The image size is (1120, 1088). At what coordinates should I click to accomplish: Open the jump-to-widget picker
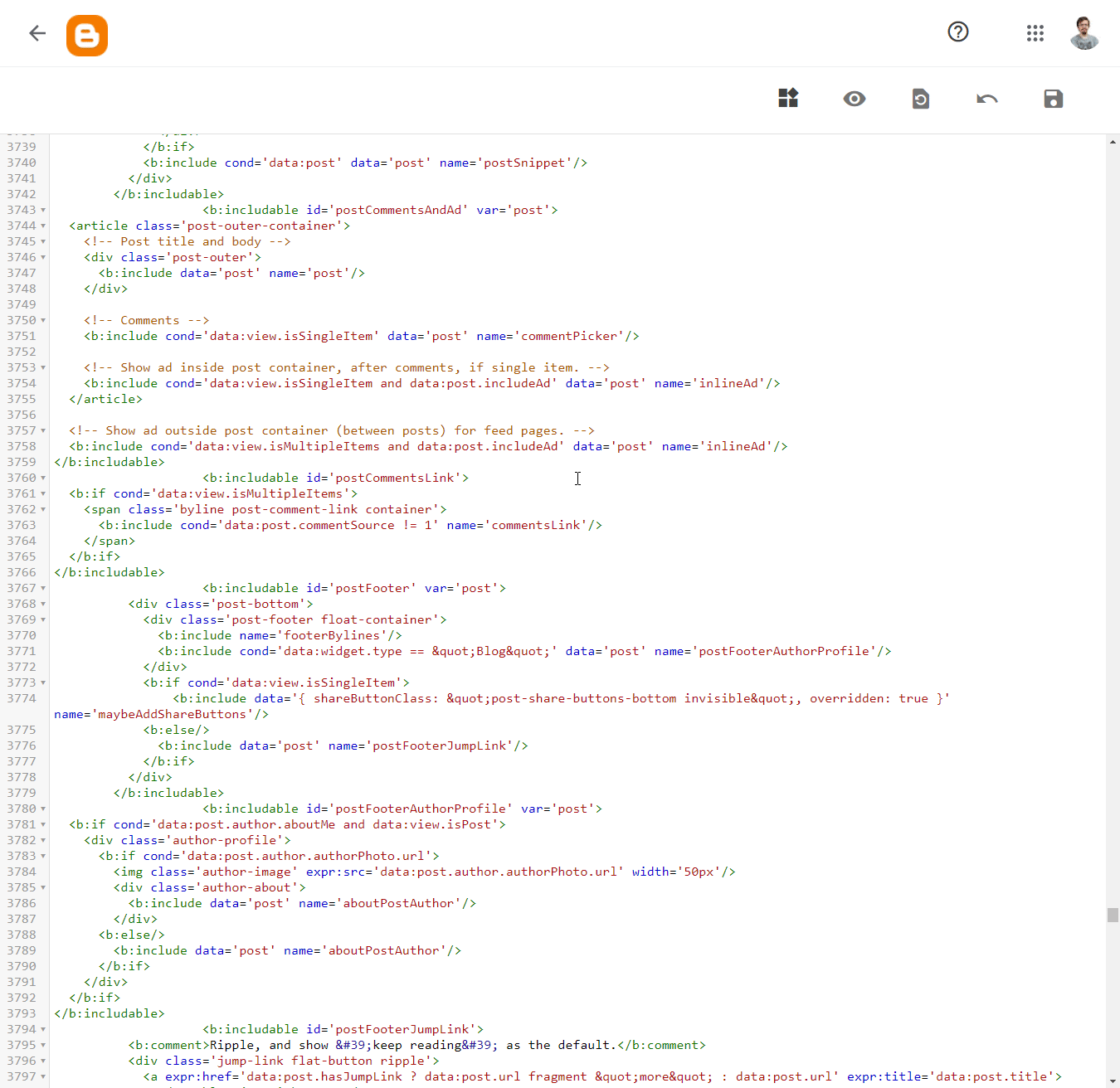[x=788, y=98]
